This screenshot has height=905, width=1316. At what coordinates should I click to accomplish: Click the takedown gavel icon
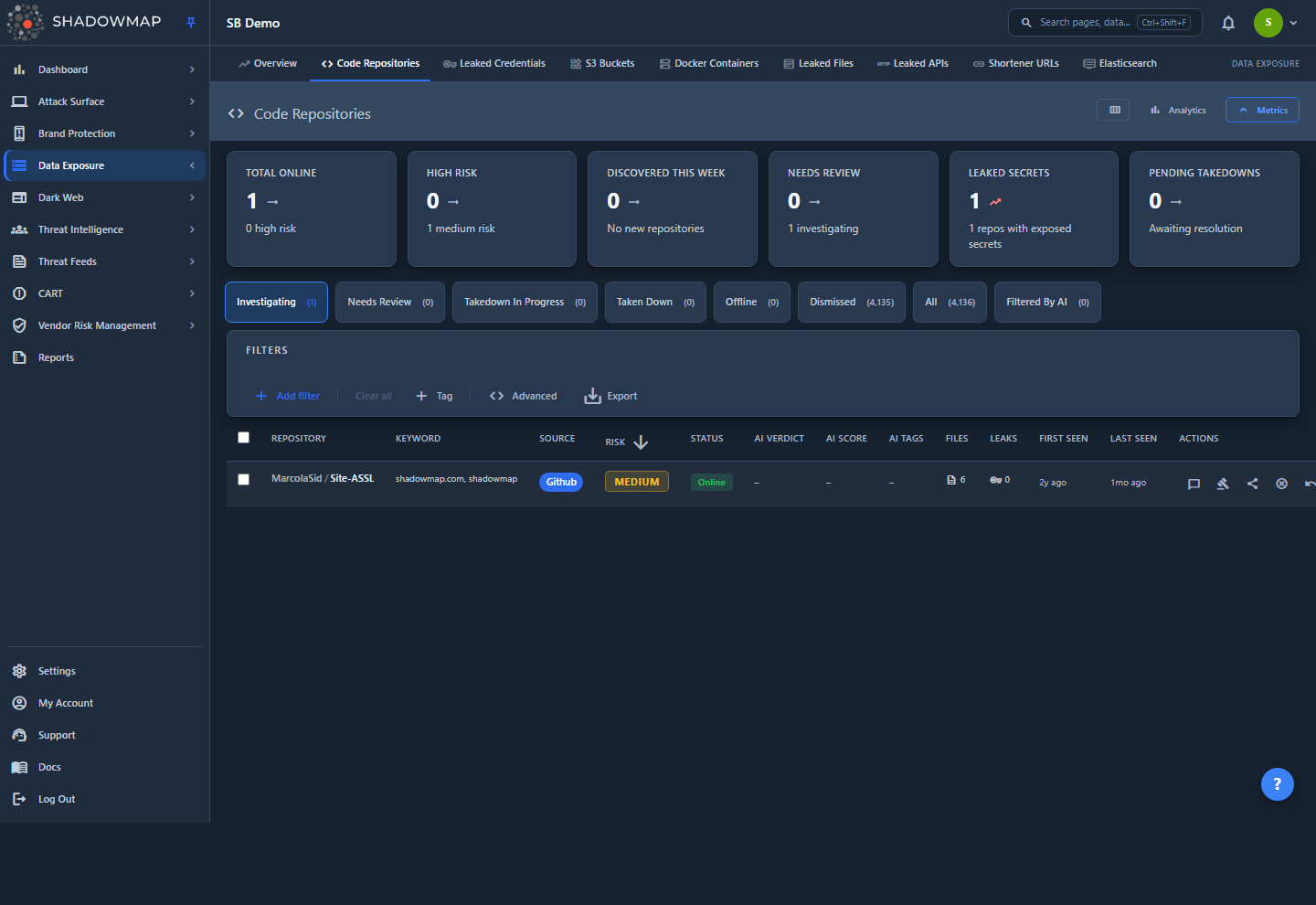[1223, 484]
